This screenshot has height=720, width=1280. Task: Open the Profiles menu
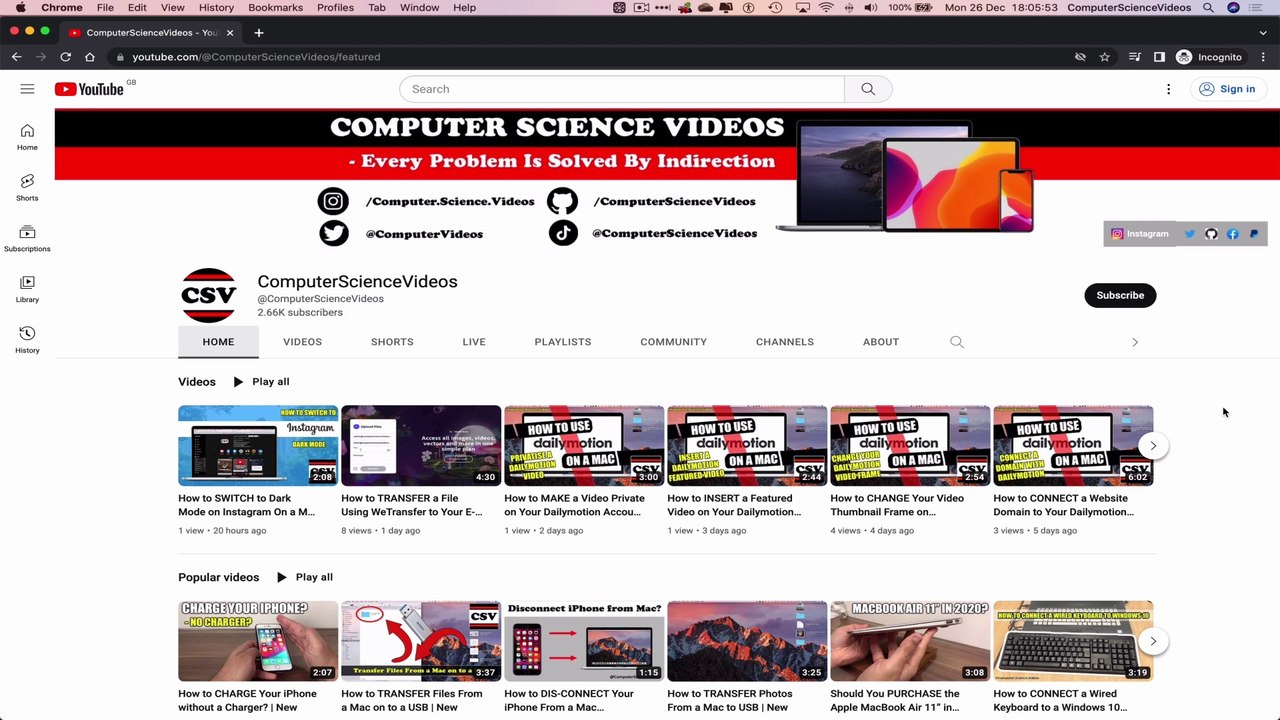[x=335, y=8]
